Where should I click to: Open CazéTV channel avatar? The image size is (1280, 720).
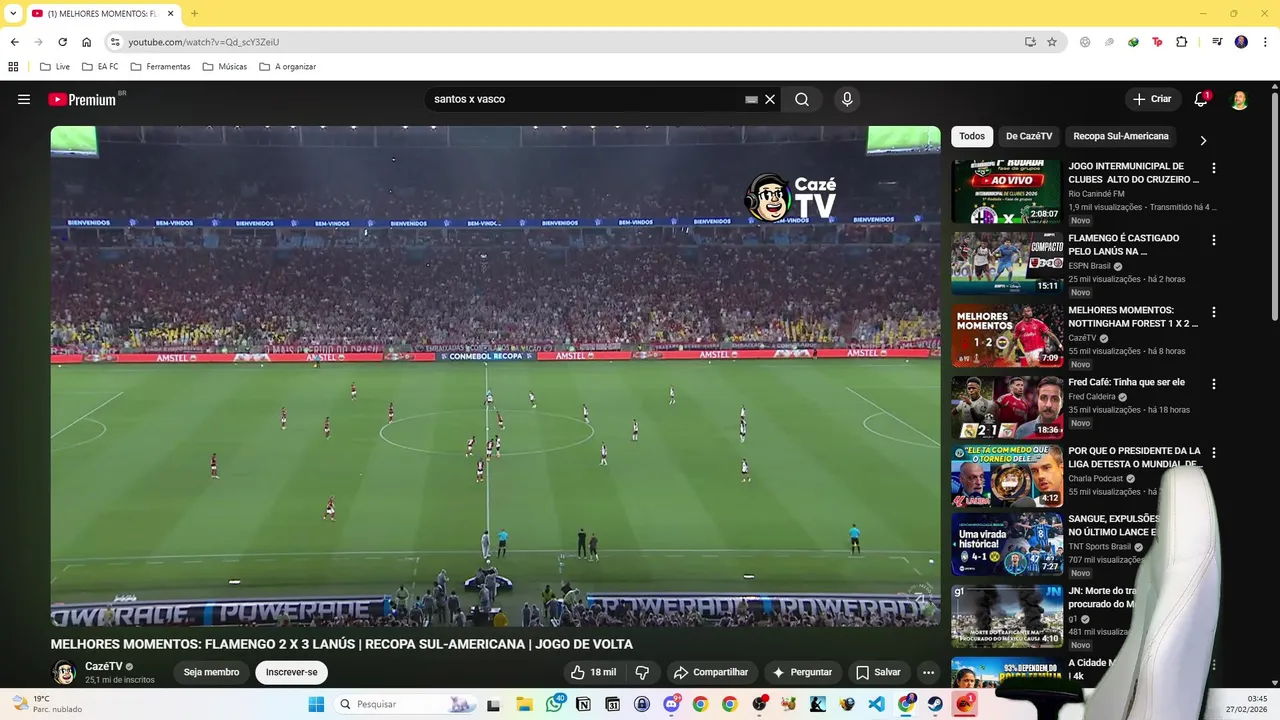click(64, 672)
